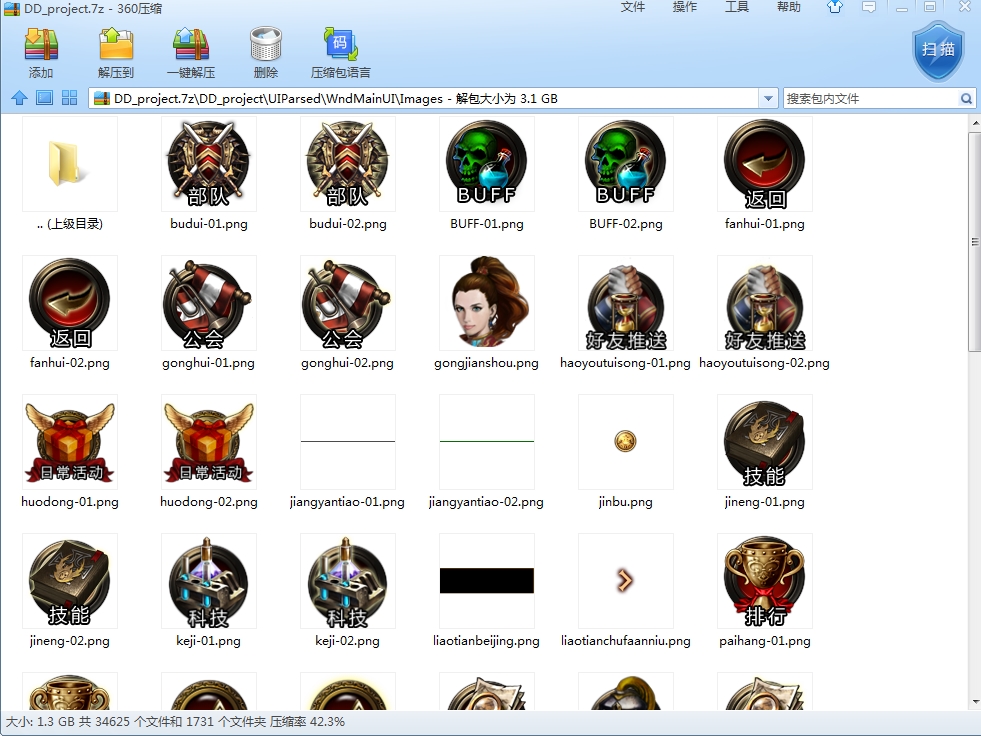Go up one level with the blue arrow
Viewport: 981px width, 736px height.
tap(19, 98)
